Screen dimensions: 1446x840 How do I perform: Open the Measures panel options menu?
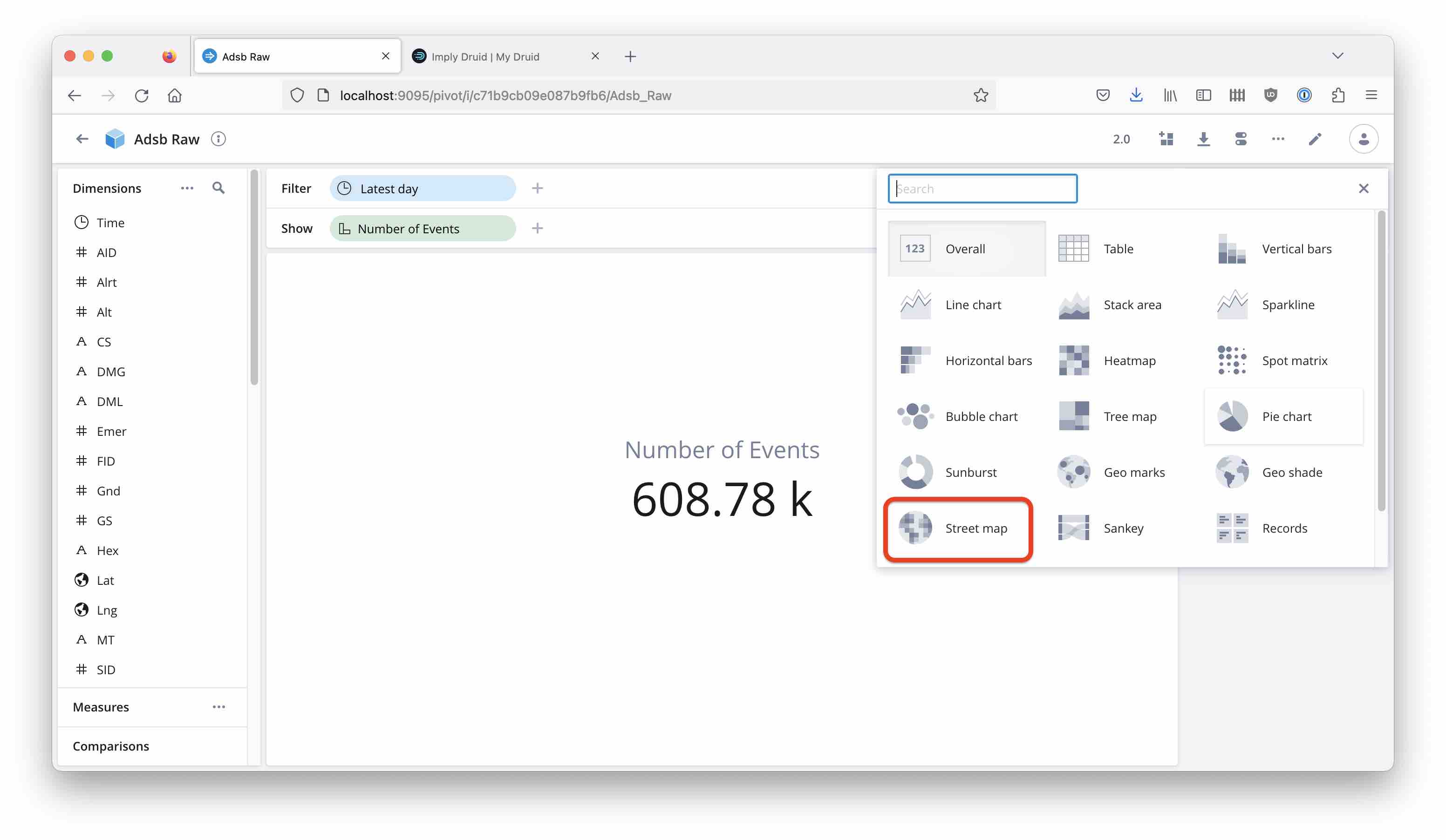218,707
